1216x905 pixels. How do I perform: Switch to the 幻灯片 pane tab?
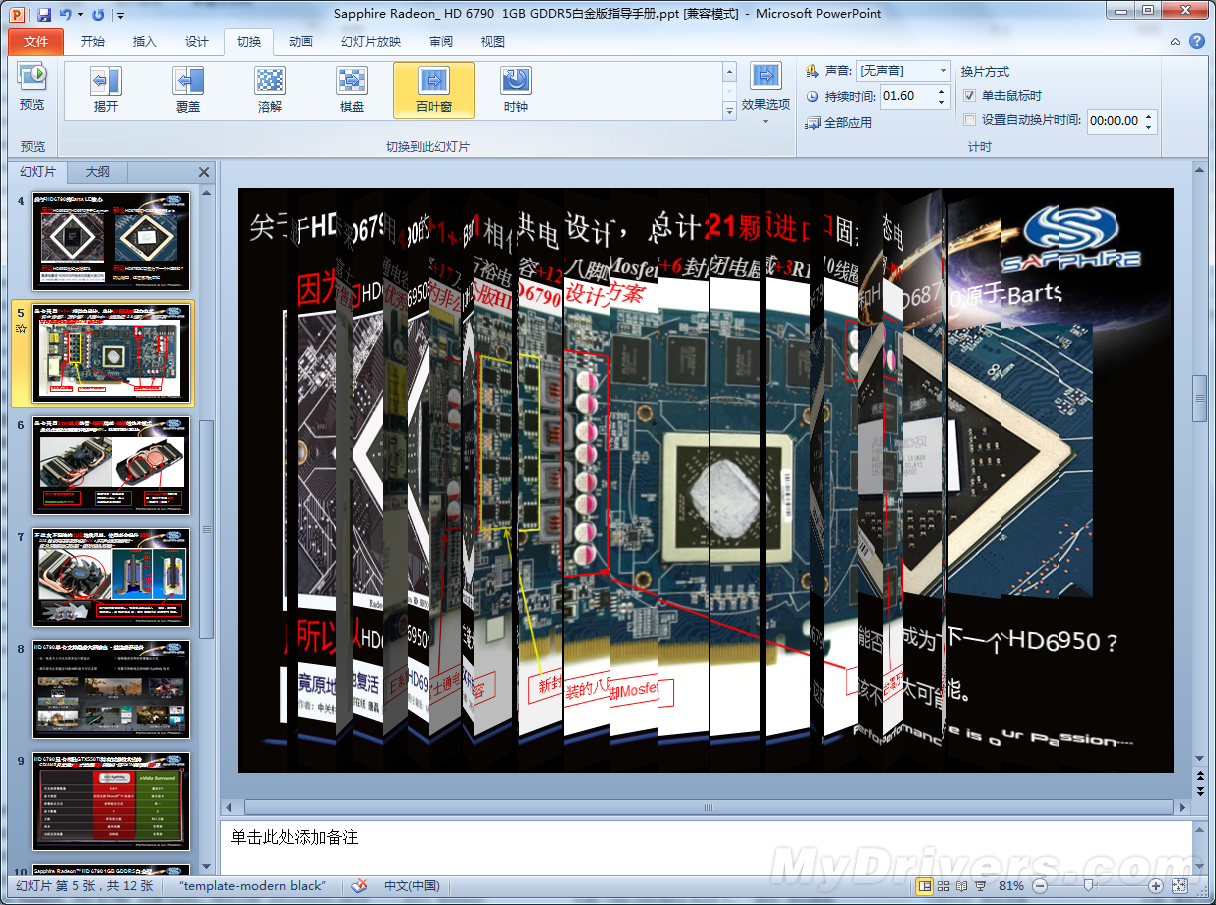[x=38, y=172]
